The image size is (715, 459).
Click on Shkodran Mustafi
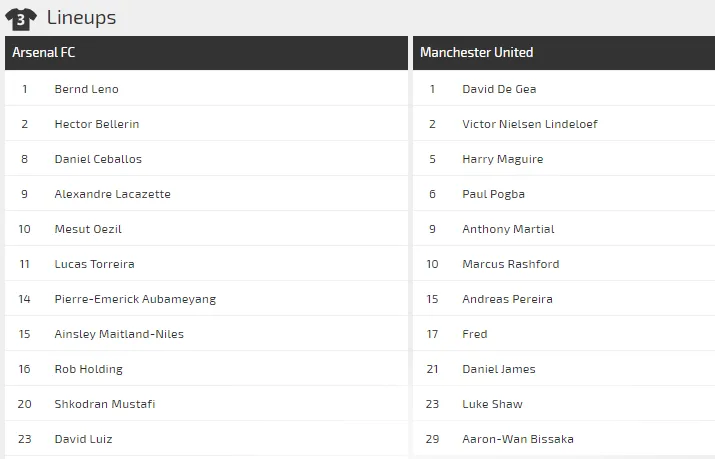click(104, 404)
